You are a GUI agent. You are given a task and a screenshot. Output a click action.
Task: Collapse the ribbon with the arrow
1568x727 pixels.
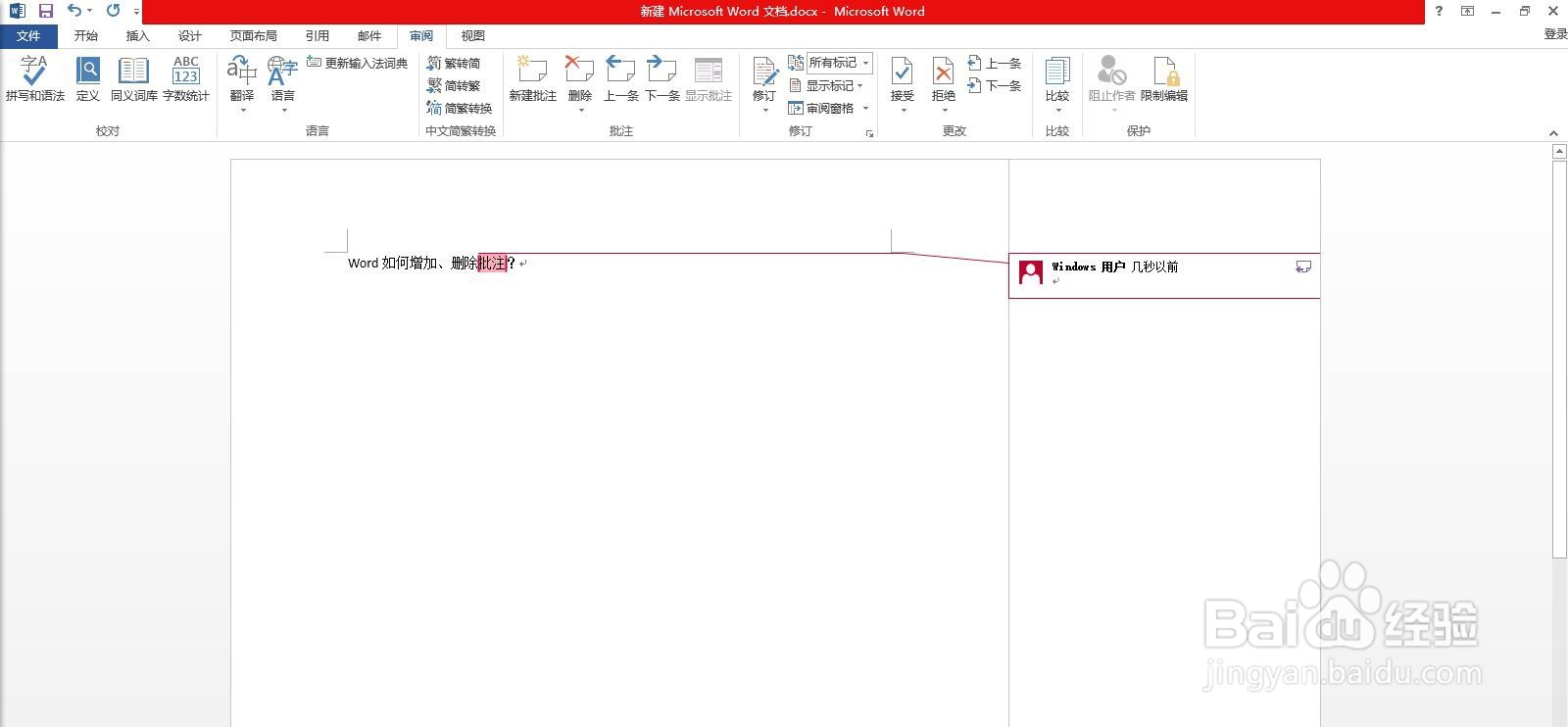1553,133
